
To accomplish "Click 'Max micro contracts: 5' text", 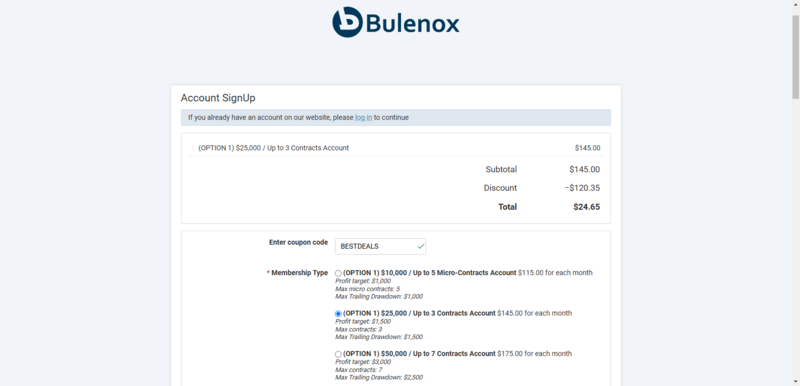I will click(367, 289).
